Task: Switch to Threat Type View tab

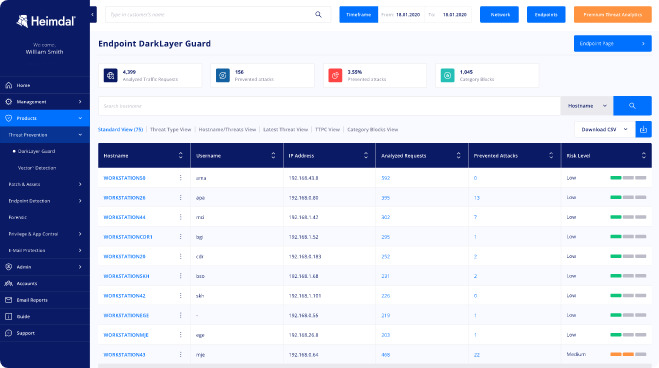Action: tap(170, 129)
